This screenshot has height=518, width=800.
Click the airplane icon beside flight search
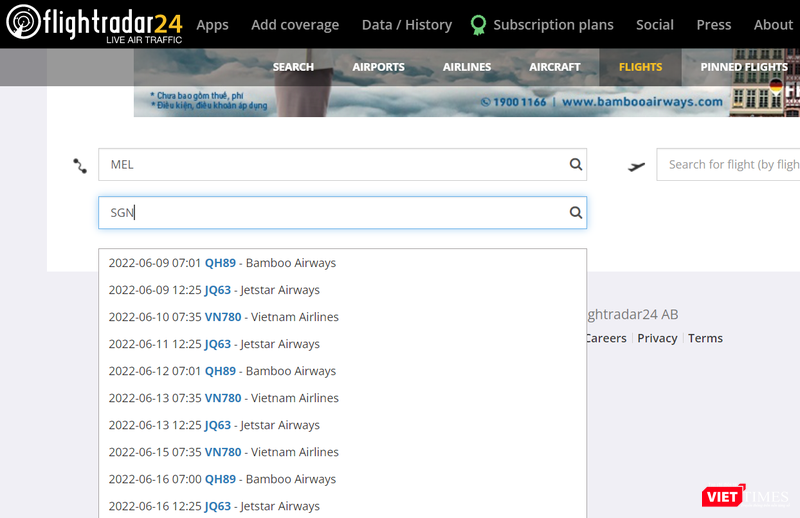(x=636, y=166)
